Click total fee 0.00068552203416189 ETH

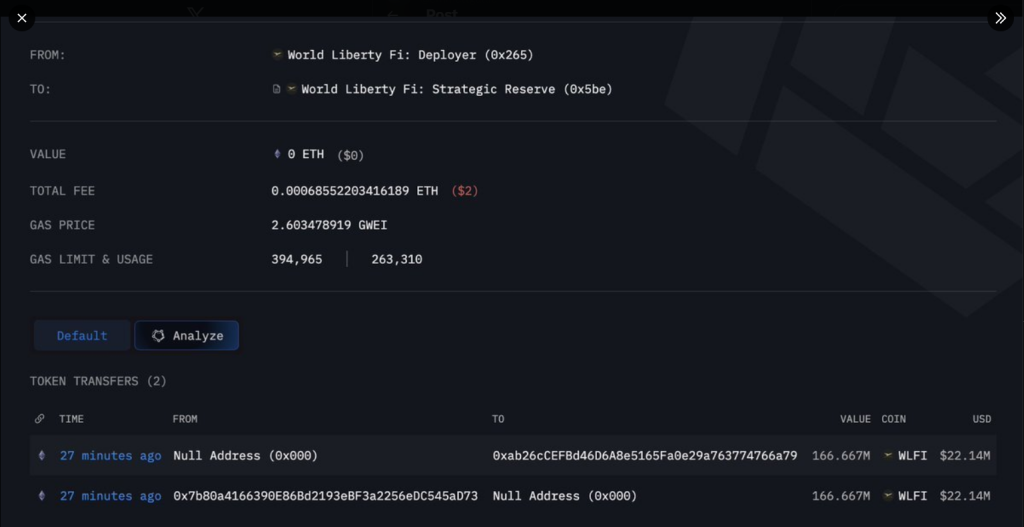coord(355,191)
